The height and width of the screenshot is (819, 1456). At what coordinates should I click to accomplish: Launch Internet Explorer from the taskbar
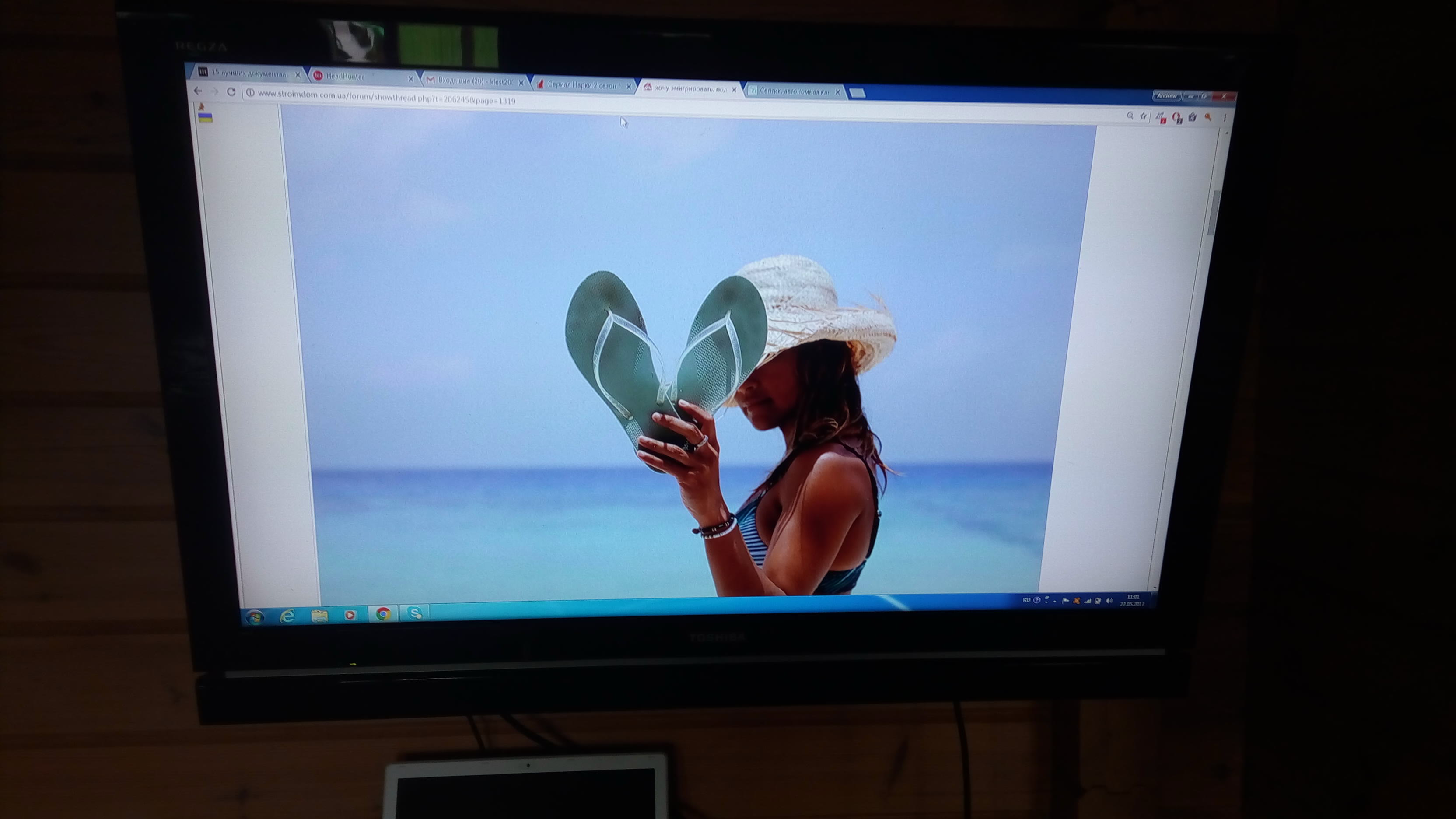coord(288,616)
